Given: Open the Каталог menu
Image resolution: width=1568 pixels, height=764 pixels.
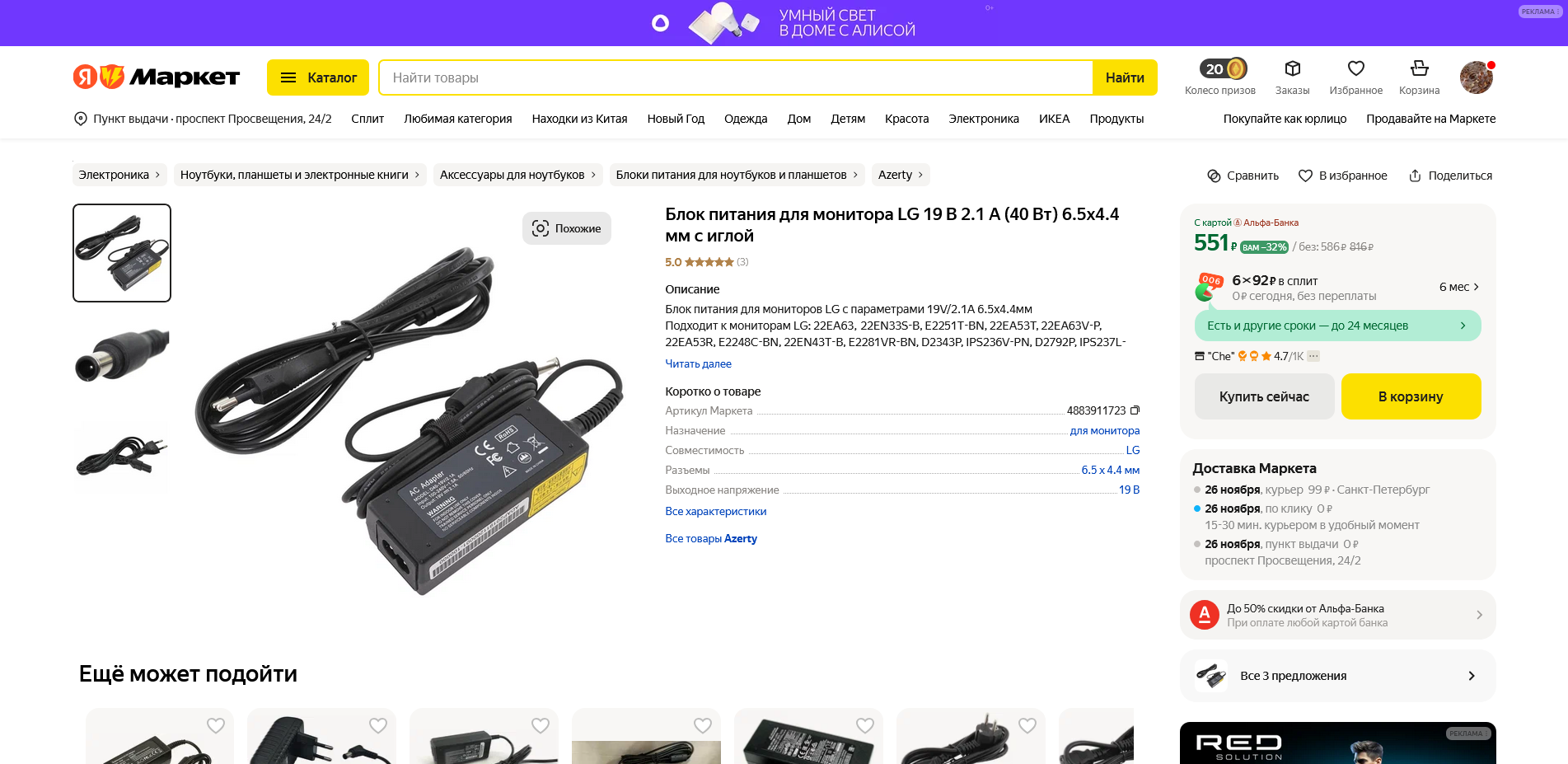Looking at the screenshot, I should (317, 77).
